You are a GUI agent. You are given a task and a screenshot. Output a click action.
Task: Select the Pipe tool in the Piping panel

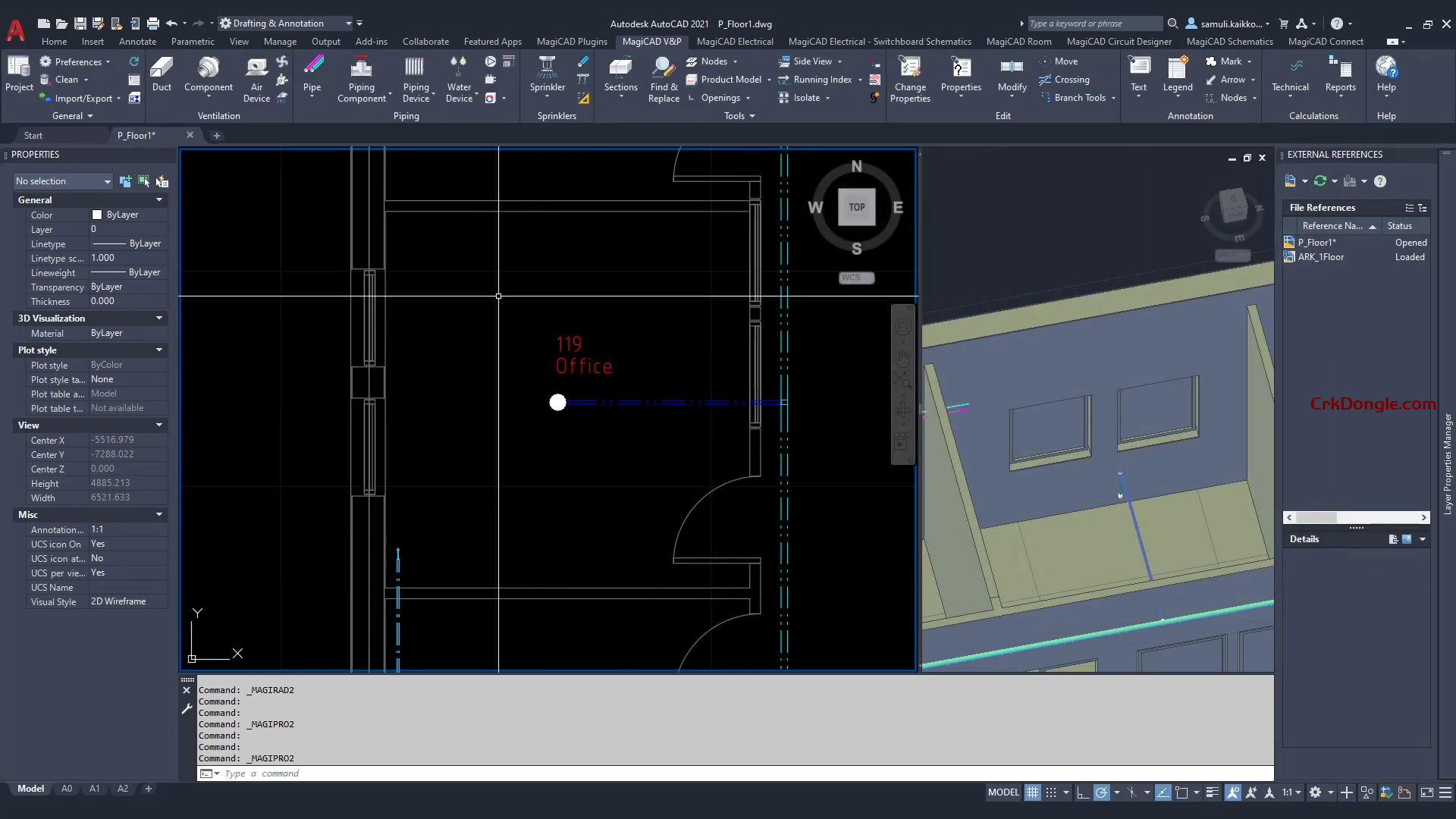[312, 78]
